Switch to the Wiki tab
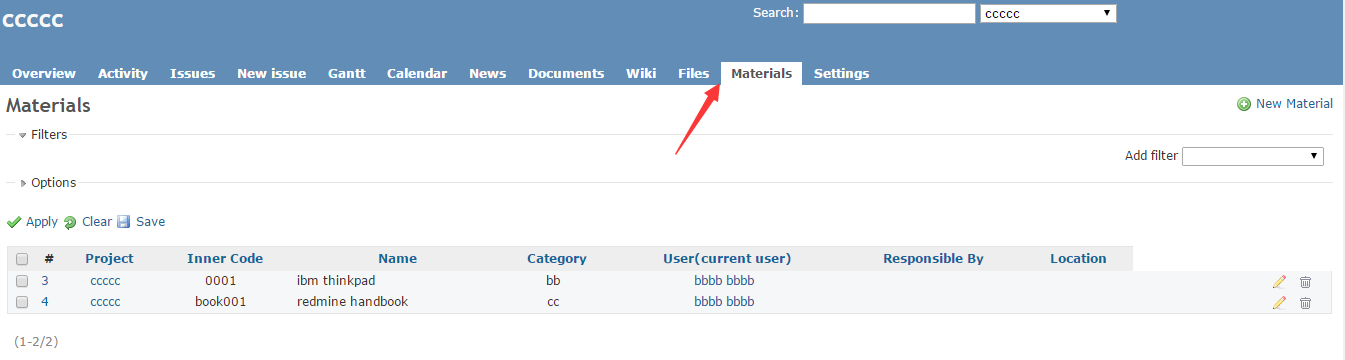The height and width of the screenshot is (360, 1345). [x=641, y=73]
